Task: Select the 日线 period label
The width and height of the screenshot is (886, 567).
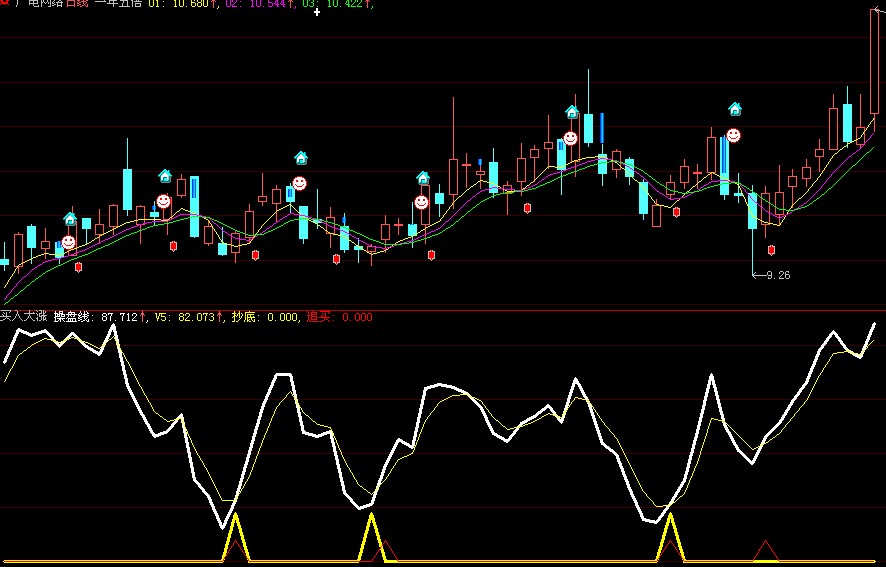Action: click(78, 5)
